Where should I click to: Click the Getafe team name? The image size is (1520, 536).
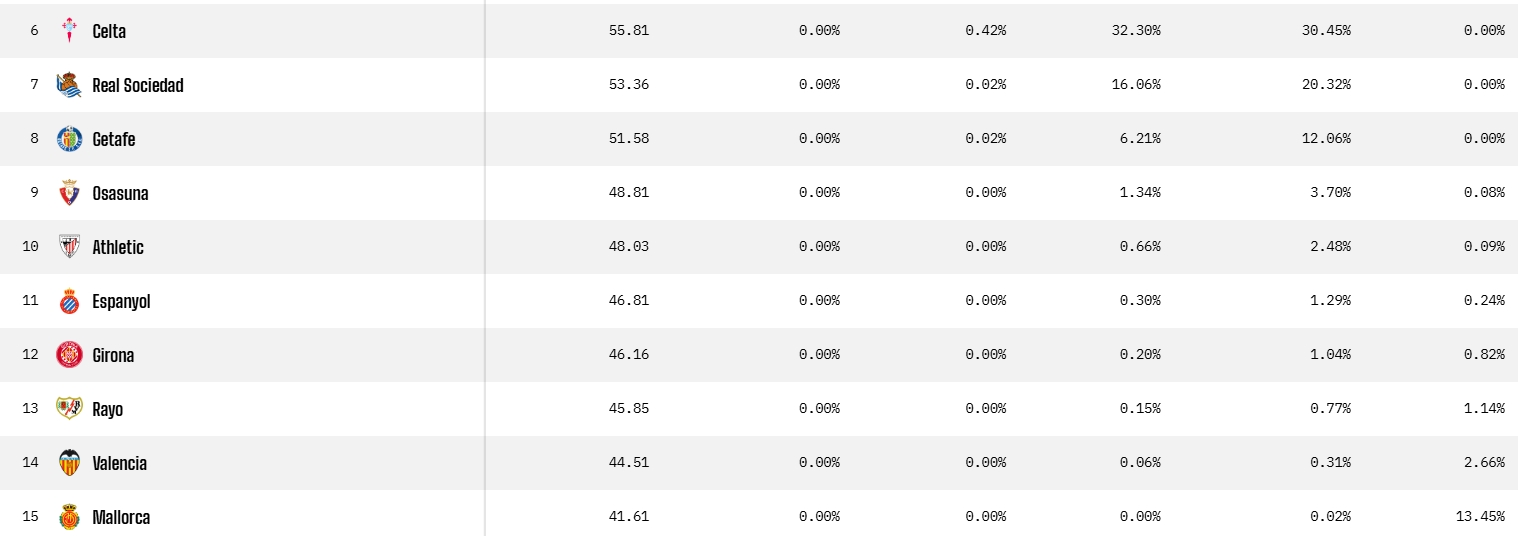point(114,139)
